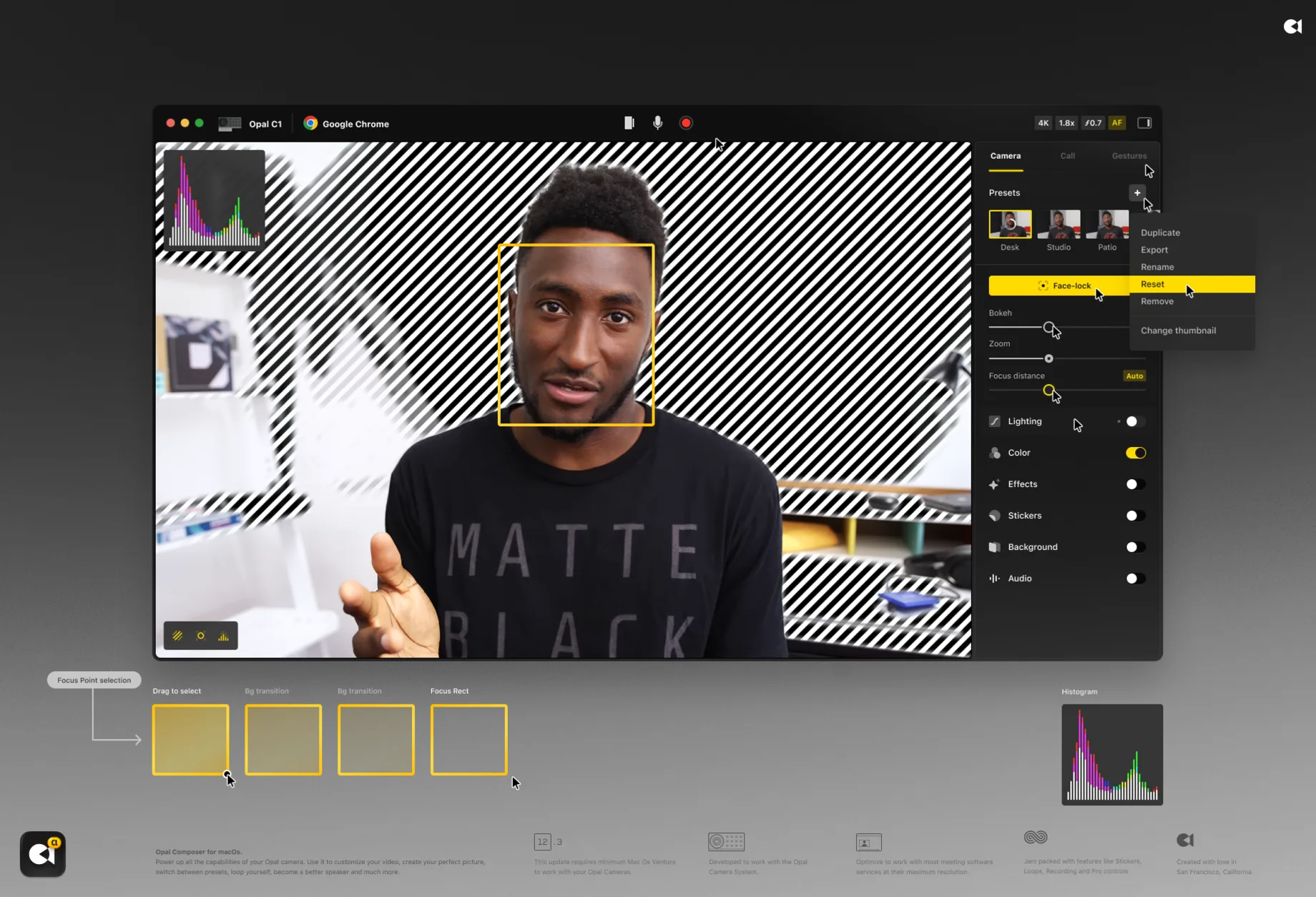Click the Focus distance slider handle
Image resolution: width=1316 pixels, height=897 pixels.
click(x=1049, y=391)
